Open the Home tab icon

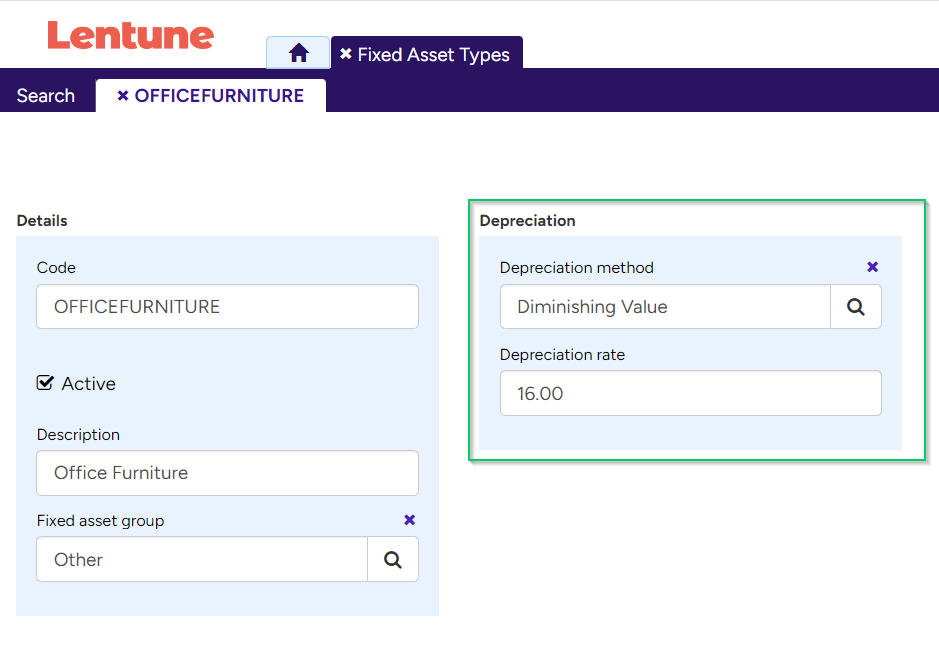(298, 53)
